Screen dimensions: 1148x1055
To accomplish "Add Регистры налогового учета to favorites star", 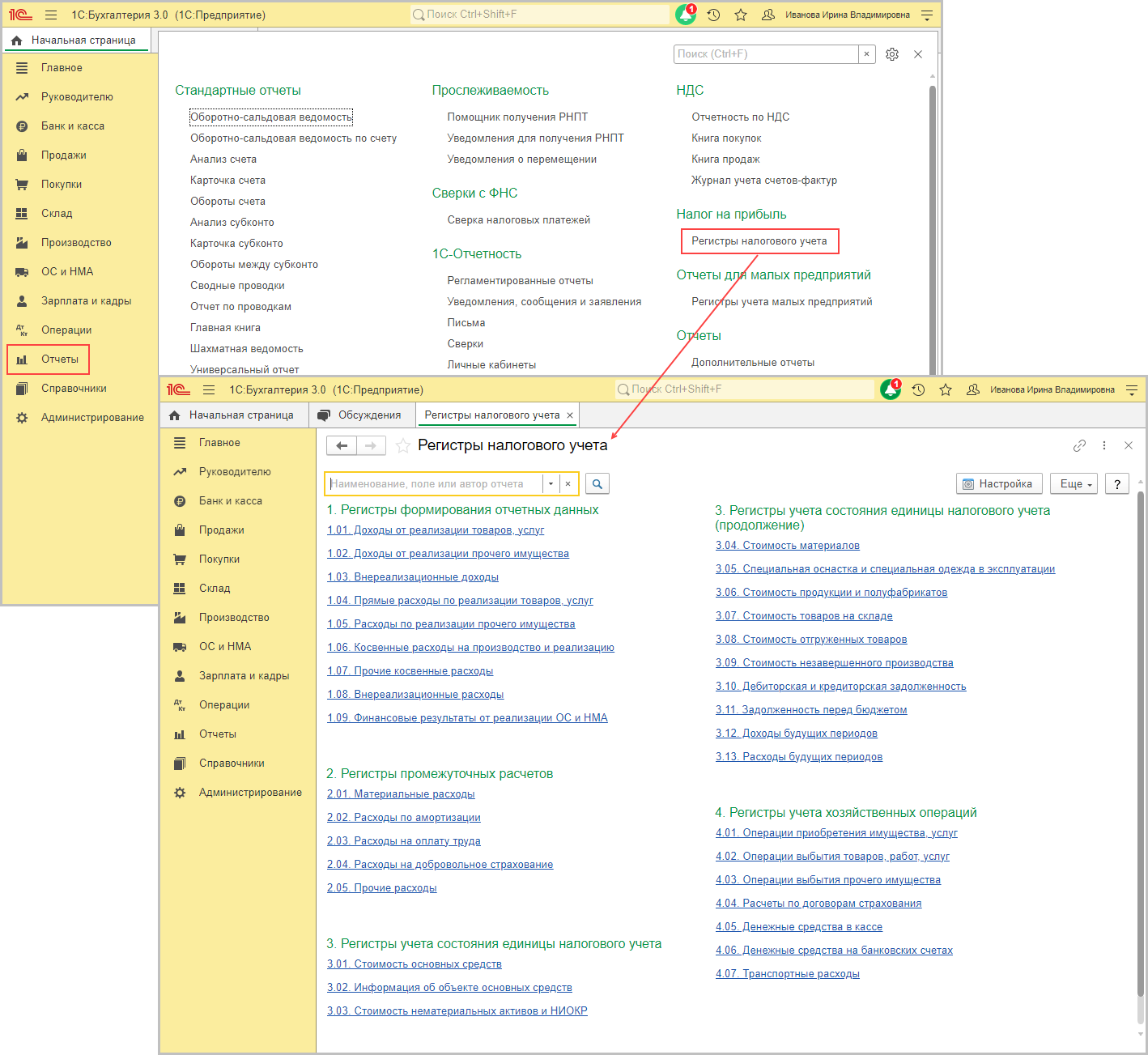I will coord(402,445).
